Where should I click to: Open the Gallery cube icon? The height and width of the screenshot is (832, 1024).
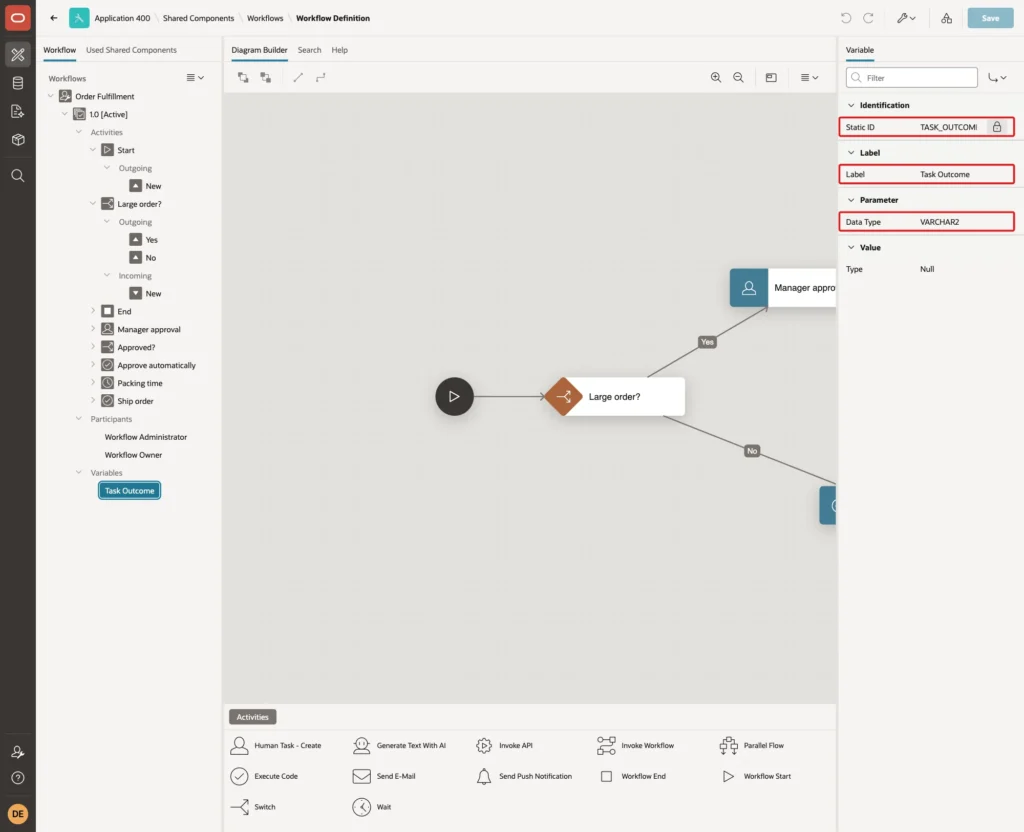click(x=18, y=140)
